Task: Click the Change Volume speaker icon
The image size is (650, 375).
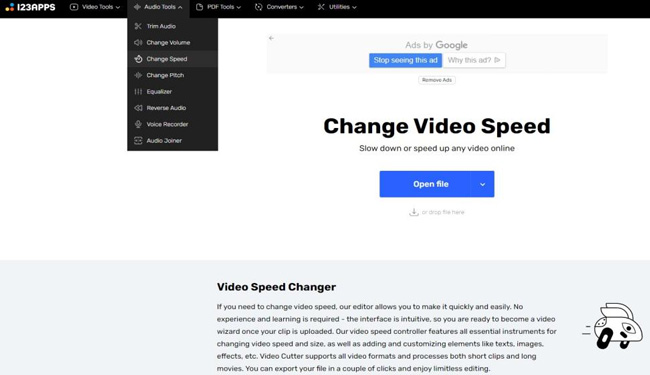Action: pos(138,42)
